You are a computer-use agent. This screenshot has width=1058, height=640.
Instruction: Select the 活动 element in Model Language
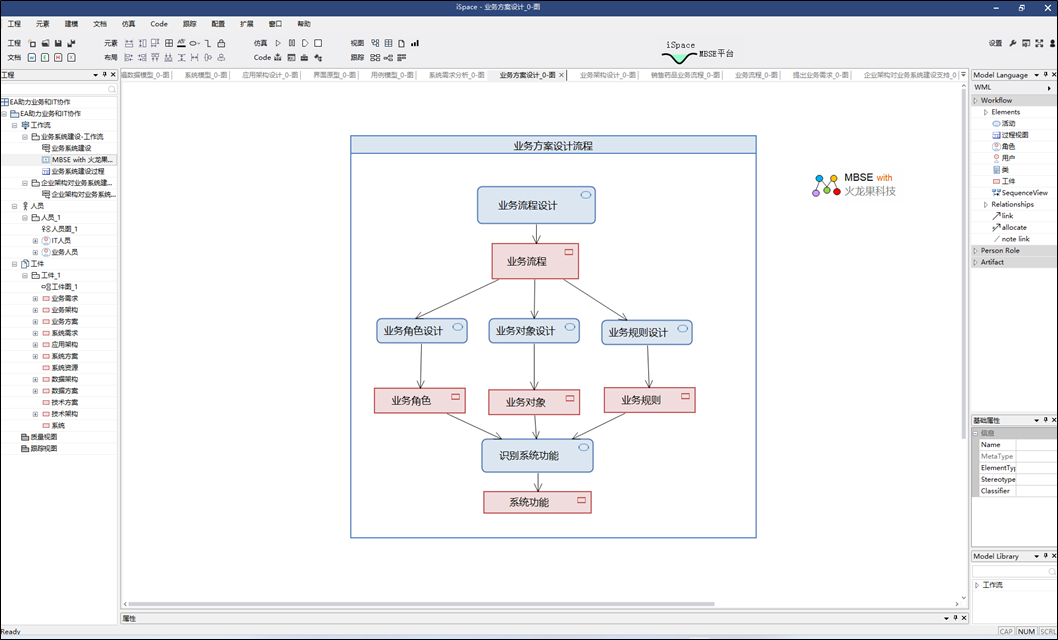(1008, 123)
